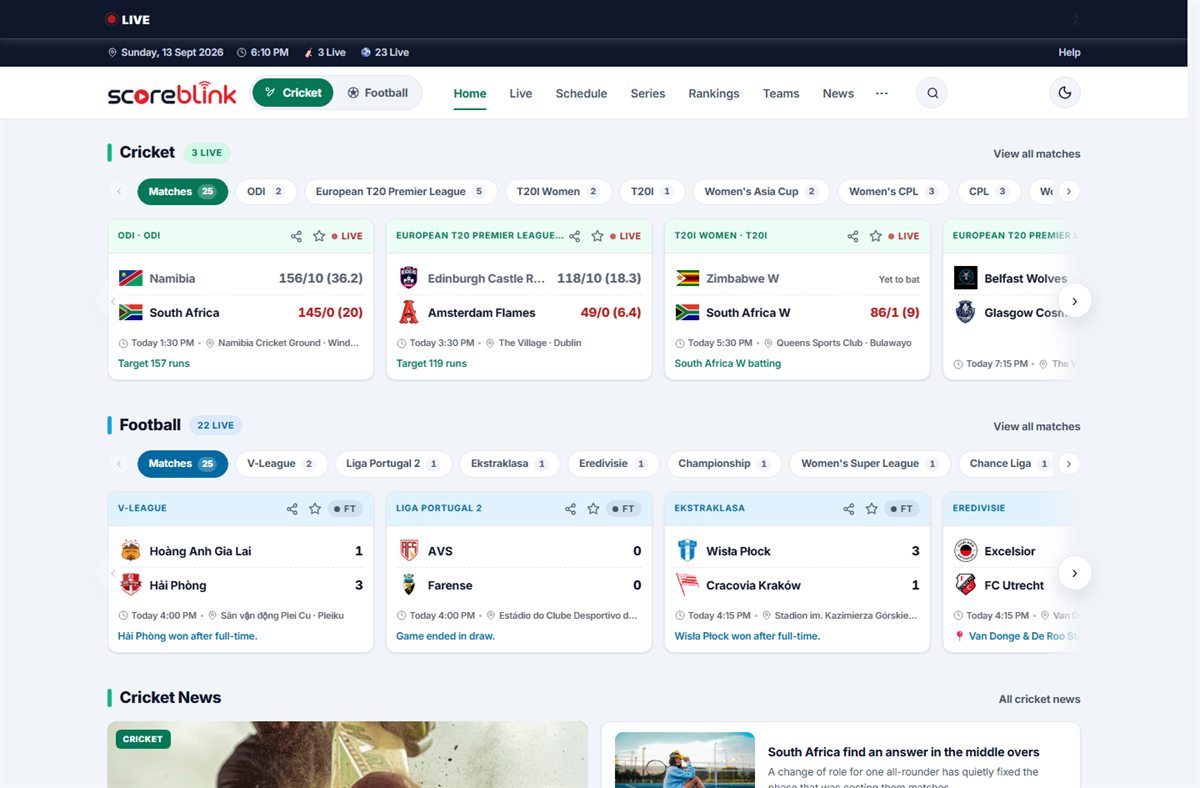Image resolution: width=1200 pixels, height=788 pixels.
Task: Click View all matches in Cricket section
Action: pyautogui.click(x=1037, y=154)
